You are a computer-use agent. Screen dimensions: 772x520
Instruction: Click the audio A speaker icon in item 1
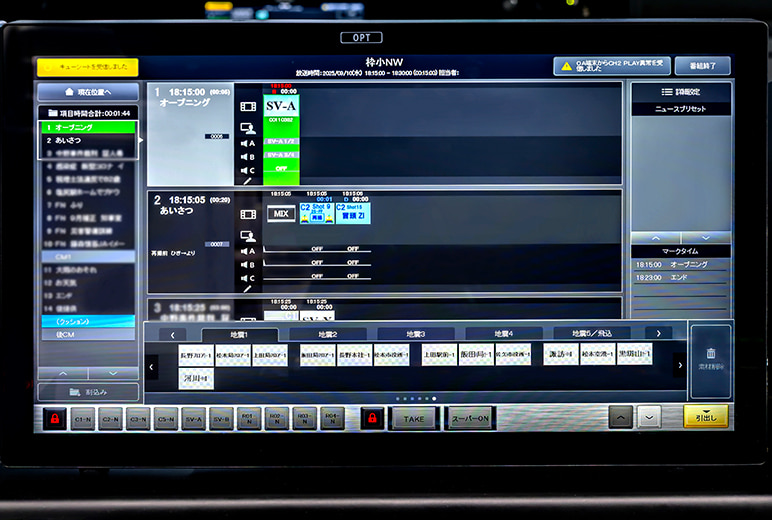(248, 143)
